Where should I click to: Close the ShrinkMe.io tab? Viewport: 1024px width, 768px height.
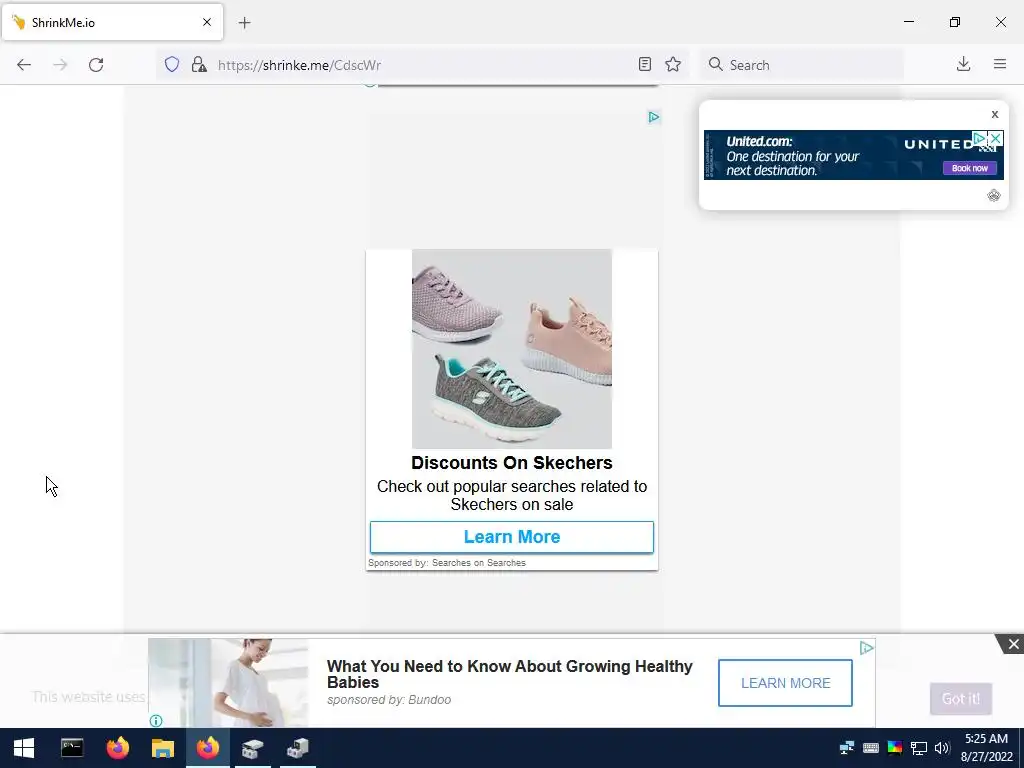(x=207, y=22)
